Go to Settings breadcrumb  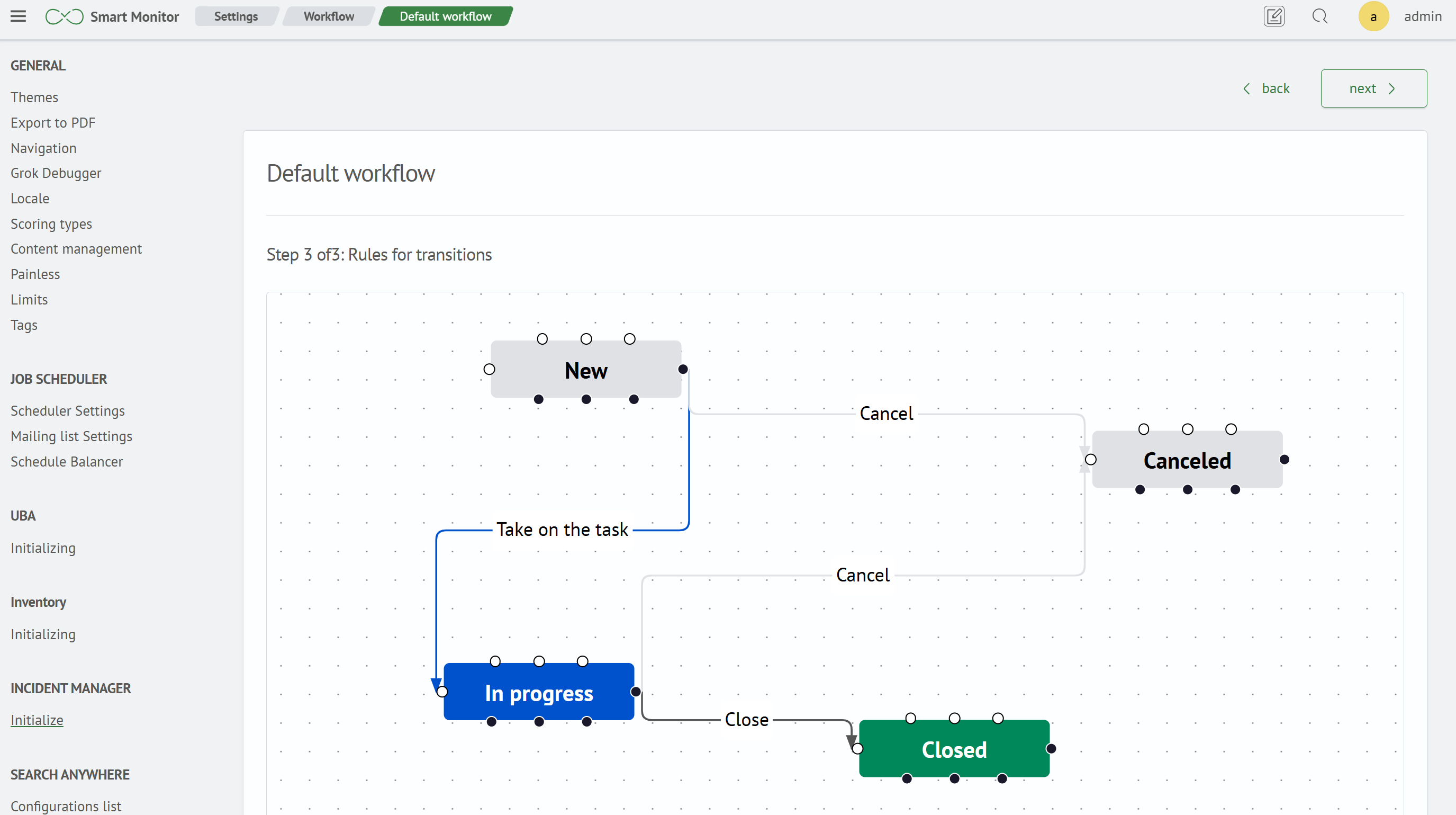[236, 16]
